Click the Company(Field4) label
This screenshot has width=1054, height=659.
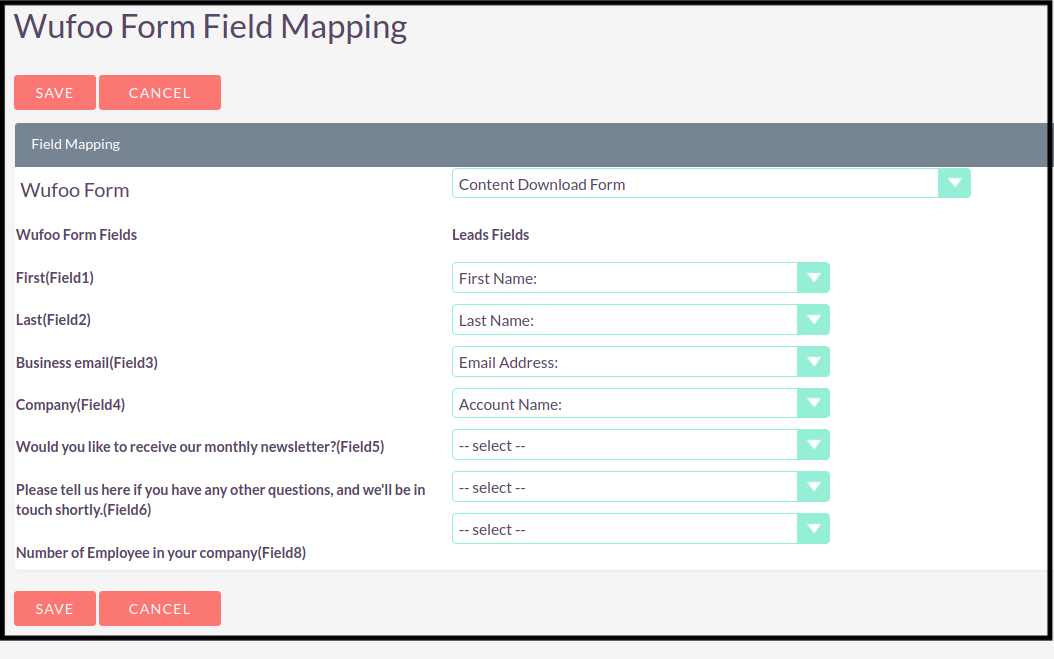point(71,405)
